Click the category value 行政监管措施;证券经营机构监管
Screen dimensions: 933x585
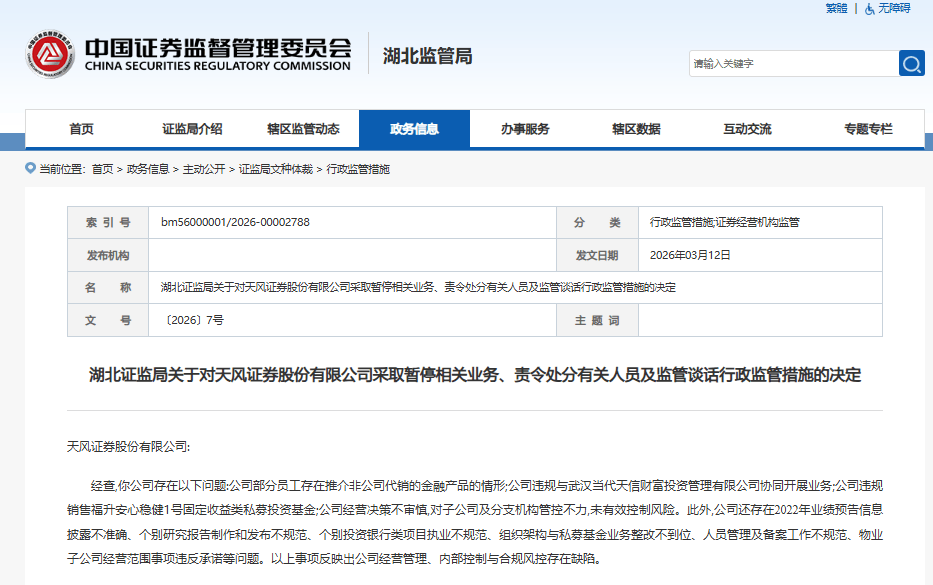pyautogui.click(x=725, y=223)
